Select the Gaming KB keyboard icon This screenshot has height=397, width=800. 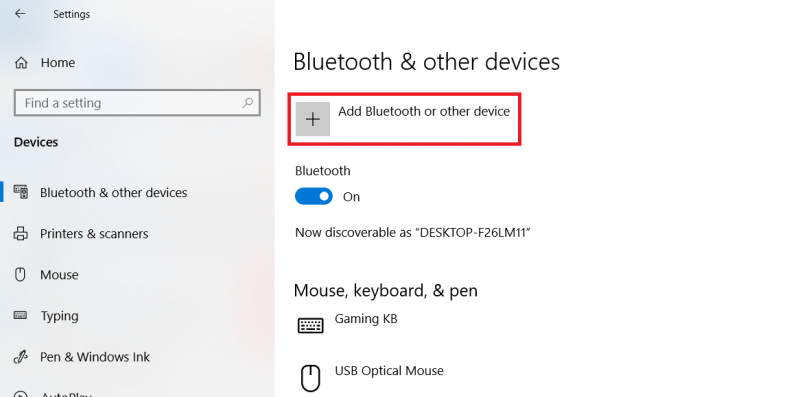(310, 326)
